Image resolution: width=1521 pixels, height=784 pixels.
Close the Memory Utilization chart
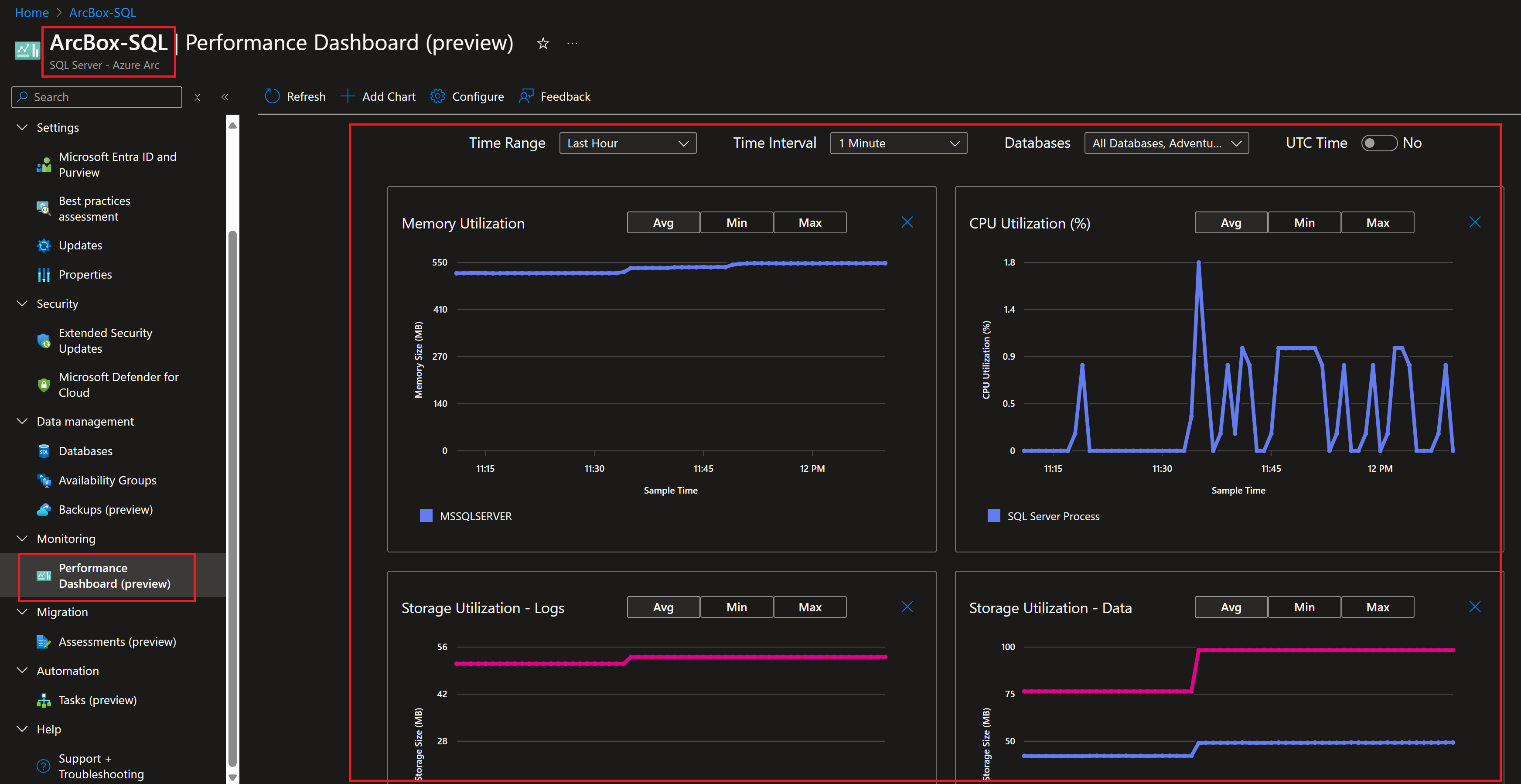(x=907, y=222)
